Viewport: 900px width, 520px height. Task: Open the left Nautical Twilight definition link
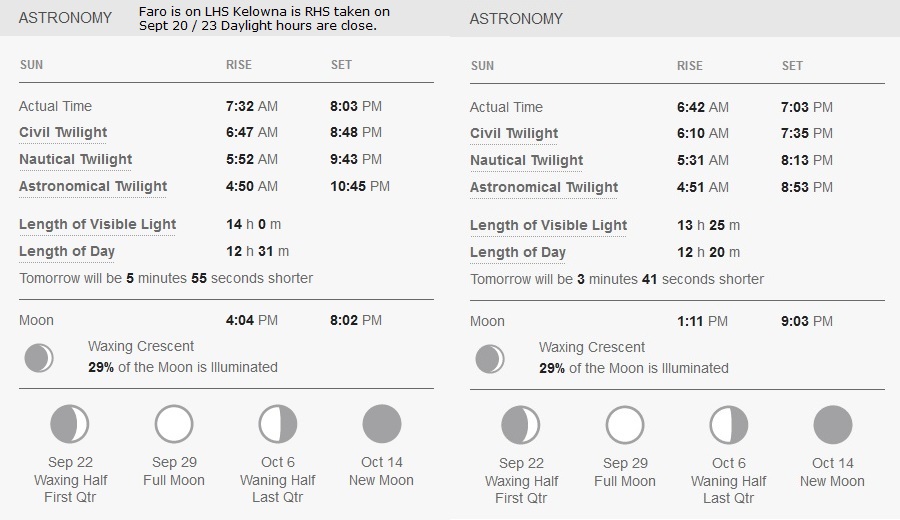pos(76,160)
